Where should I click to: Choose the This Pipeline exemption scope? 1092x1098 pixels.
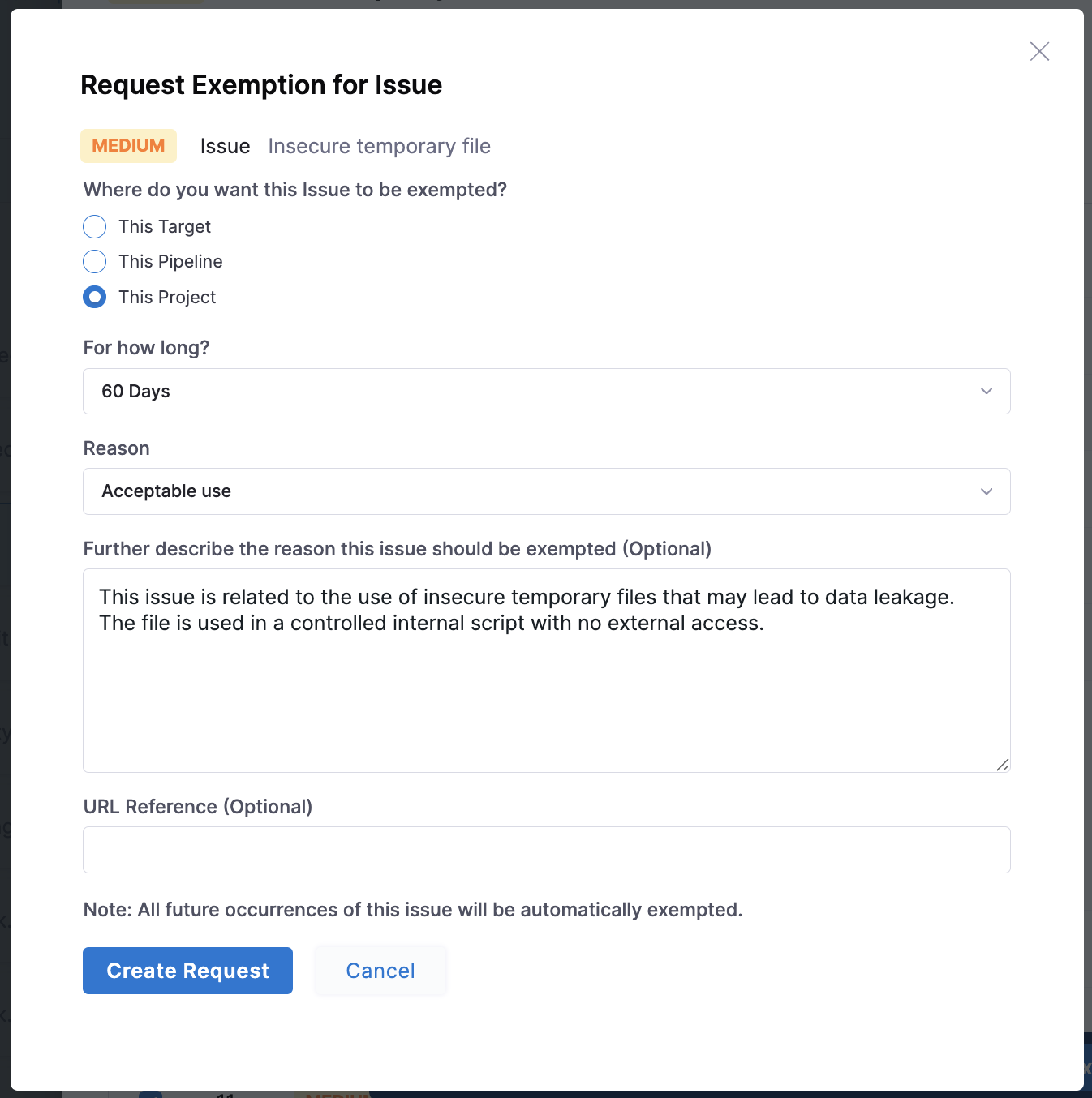(x=95, y=262)
